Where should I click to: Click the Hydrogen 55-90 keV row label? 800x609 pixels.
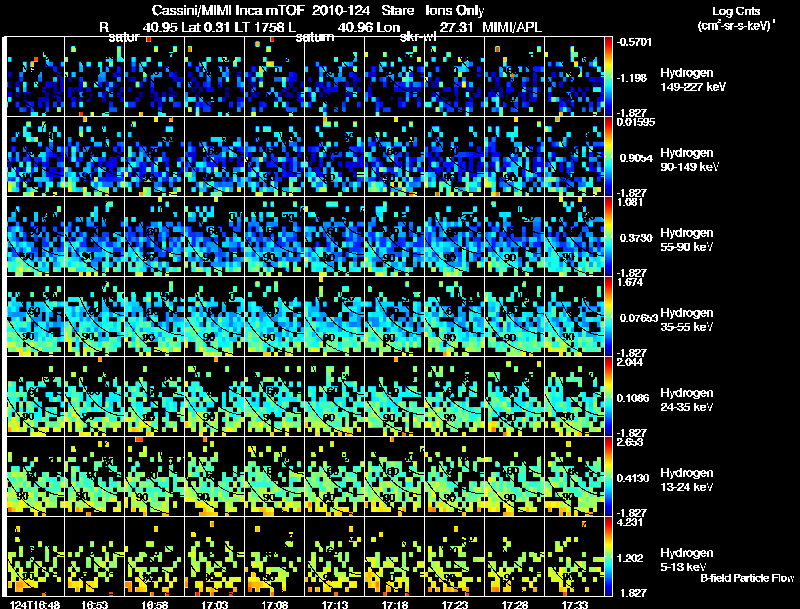[687, 240]
